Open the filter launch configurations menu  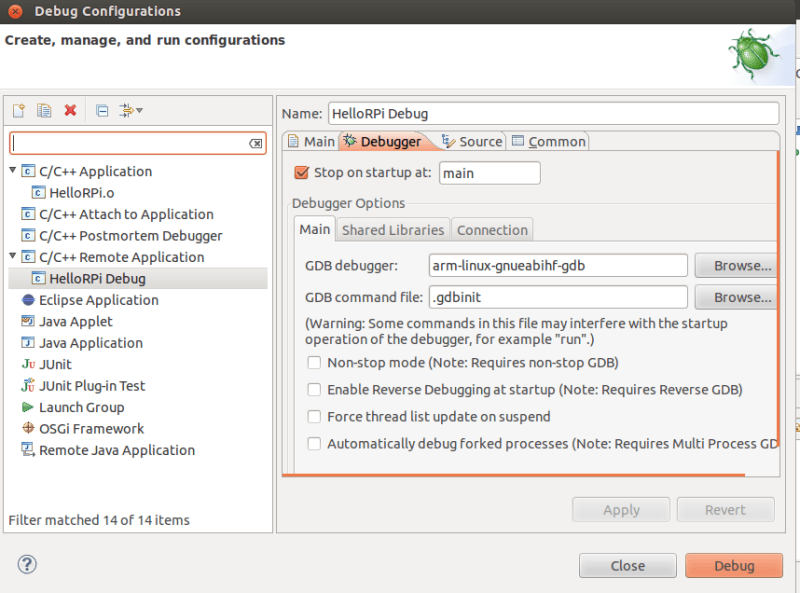(131, 110)
